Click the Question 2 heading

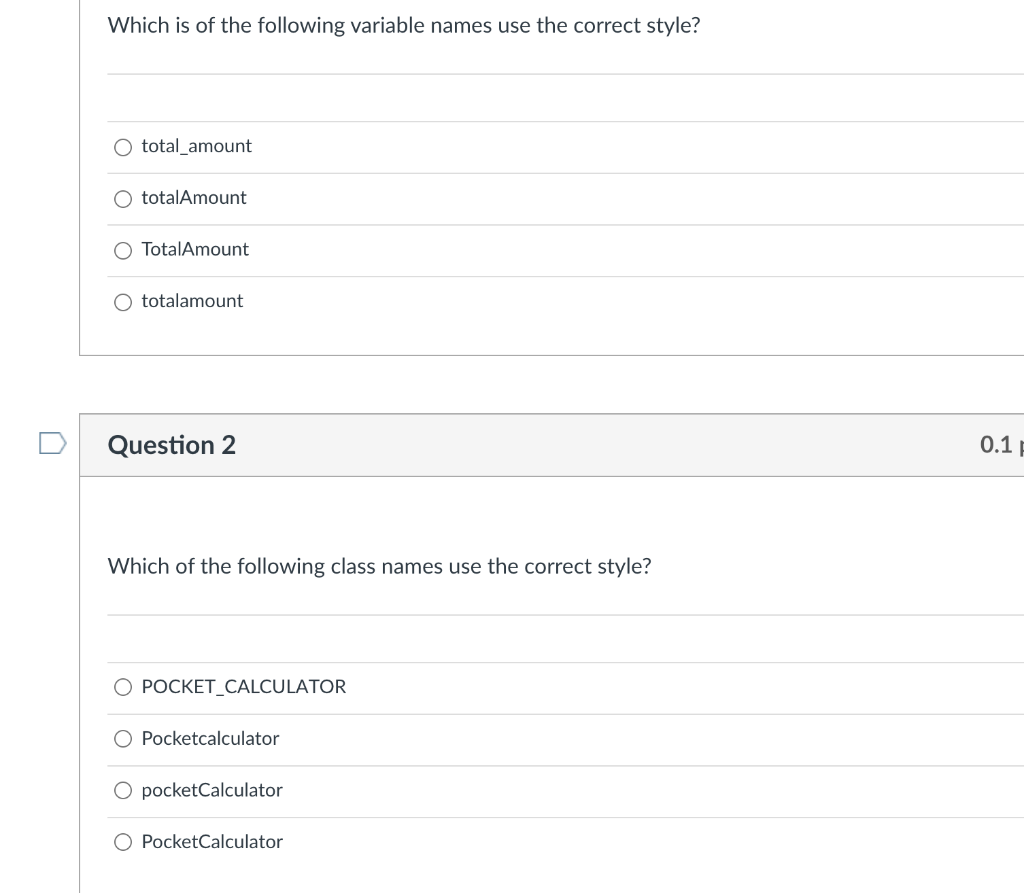point(172,445)
